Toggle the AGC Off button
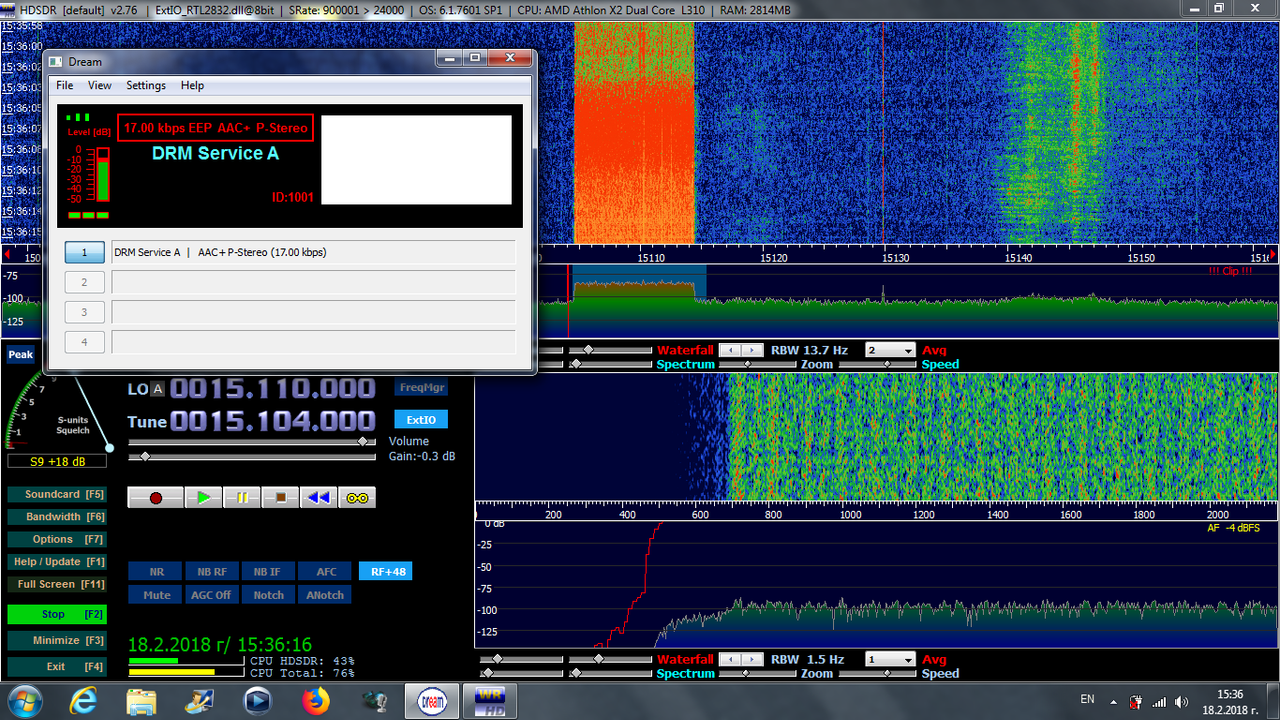This screenshot has width=1280, height=720. click(211, 595)
